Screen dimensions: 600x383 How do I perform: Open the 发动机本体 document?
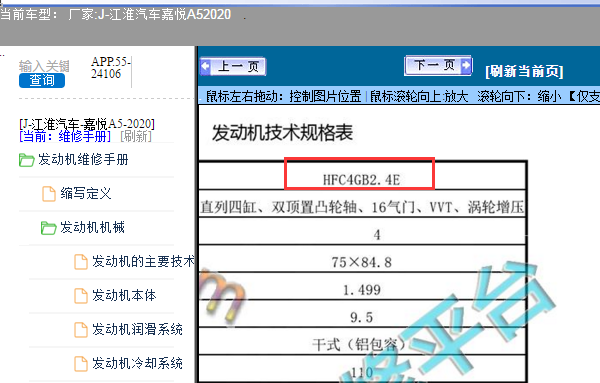[124, 295]
